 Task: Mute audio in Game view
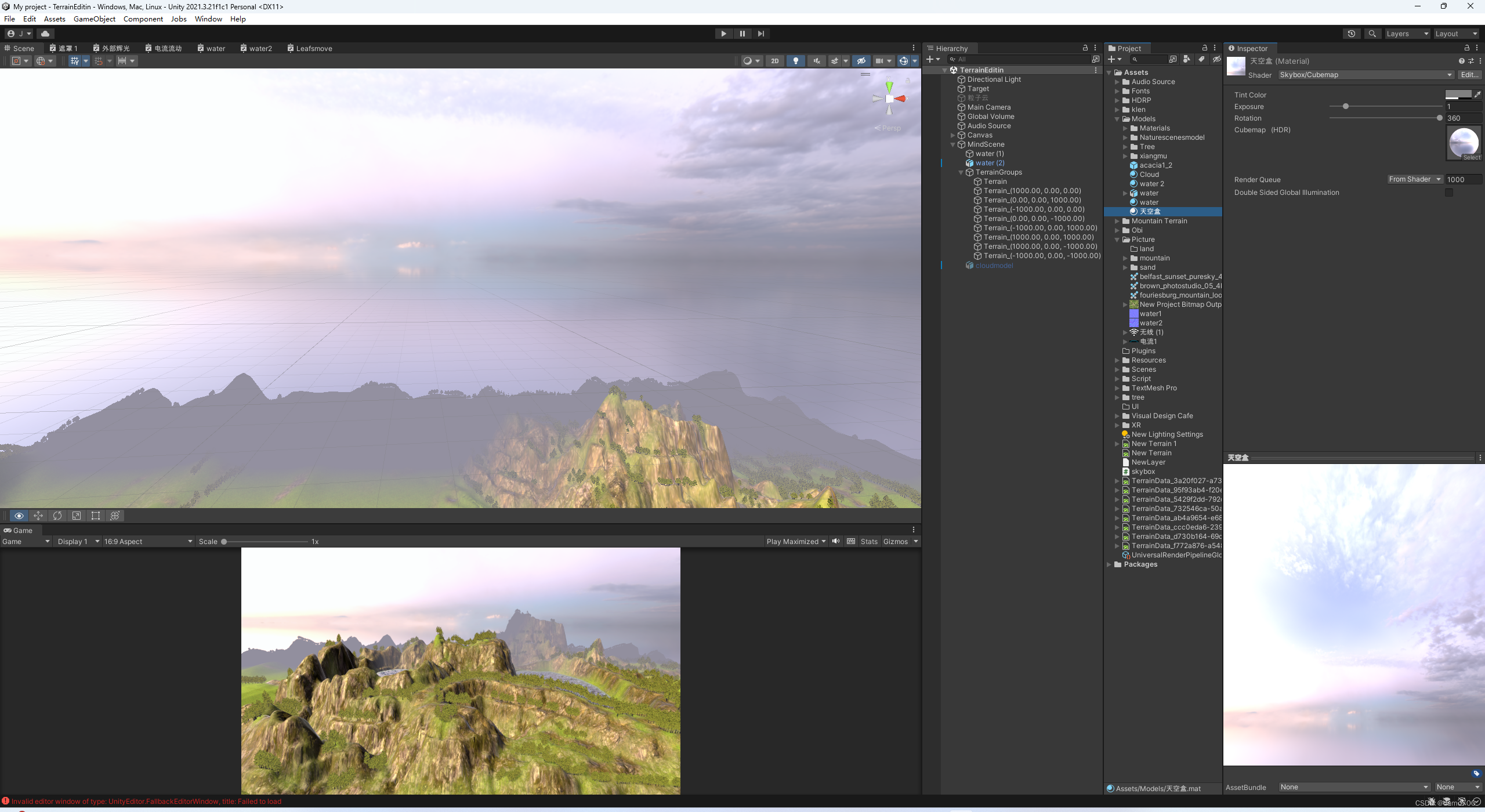point(836,541)
